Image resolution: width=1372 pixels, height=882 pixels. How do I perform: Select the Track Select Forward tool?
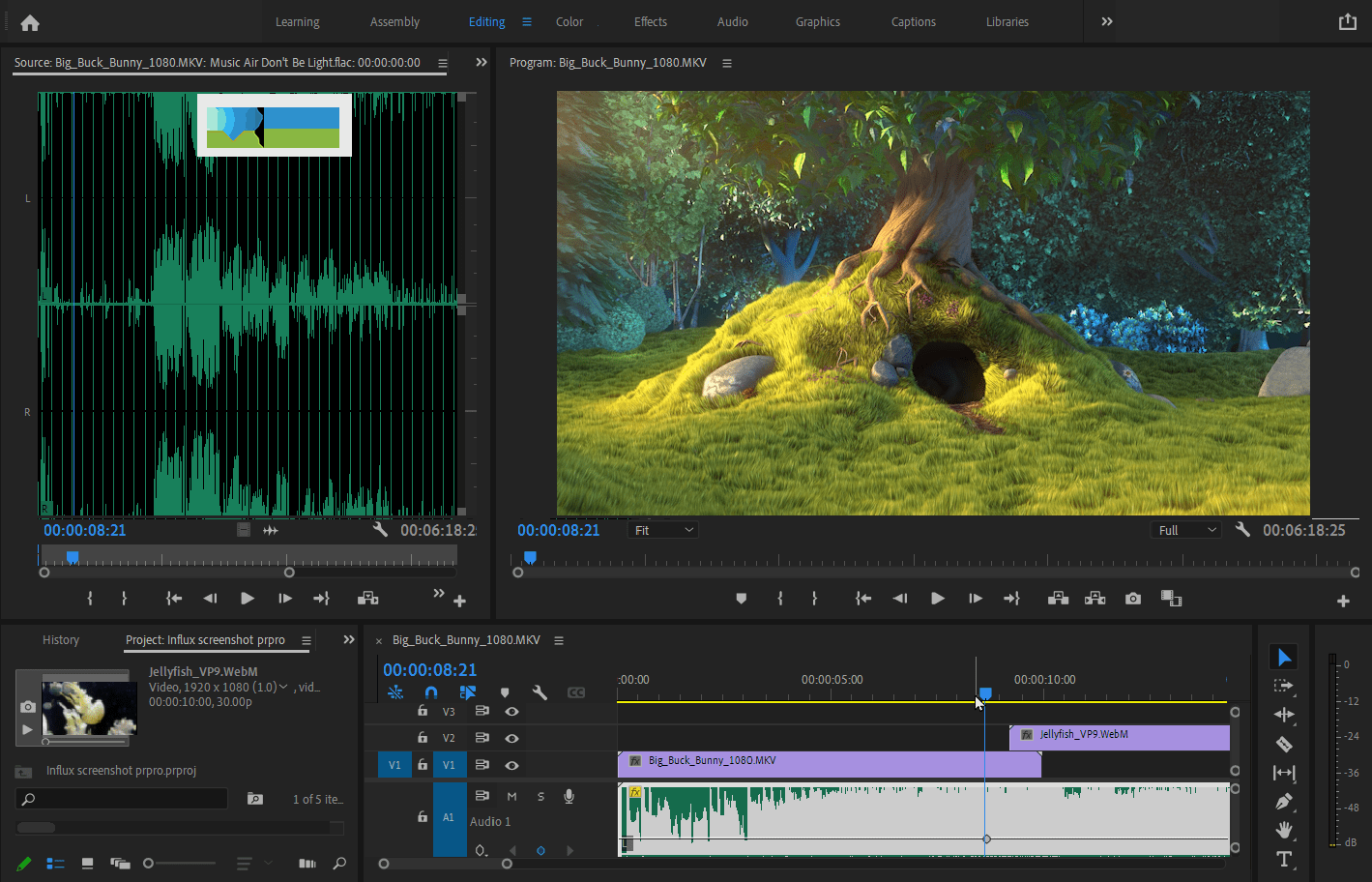point(1284,686)
